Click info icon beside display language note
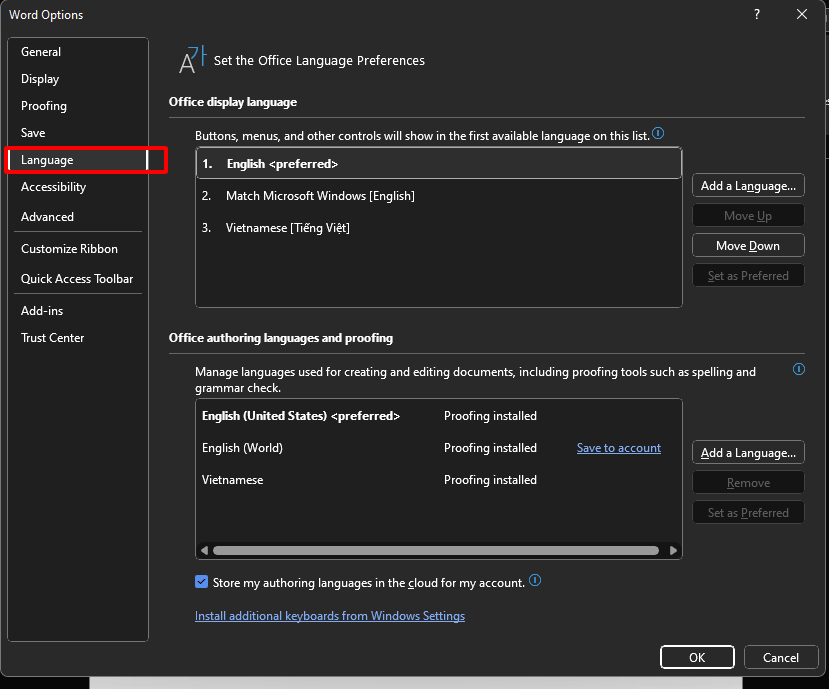Image resolution: width=829 pixels, height=689 pixels. 658,133
